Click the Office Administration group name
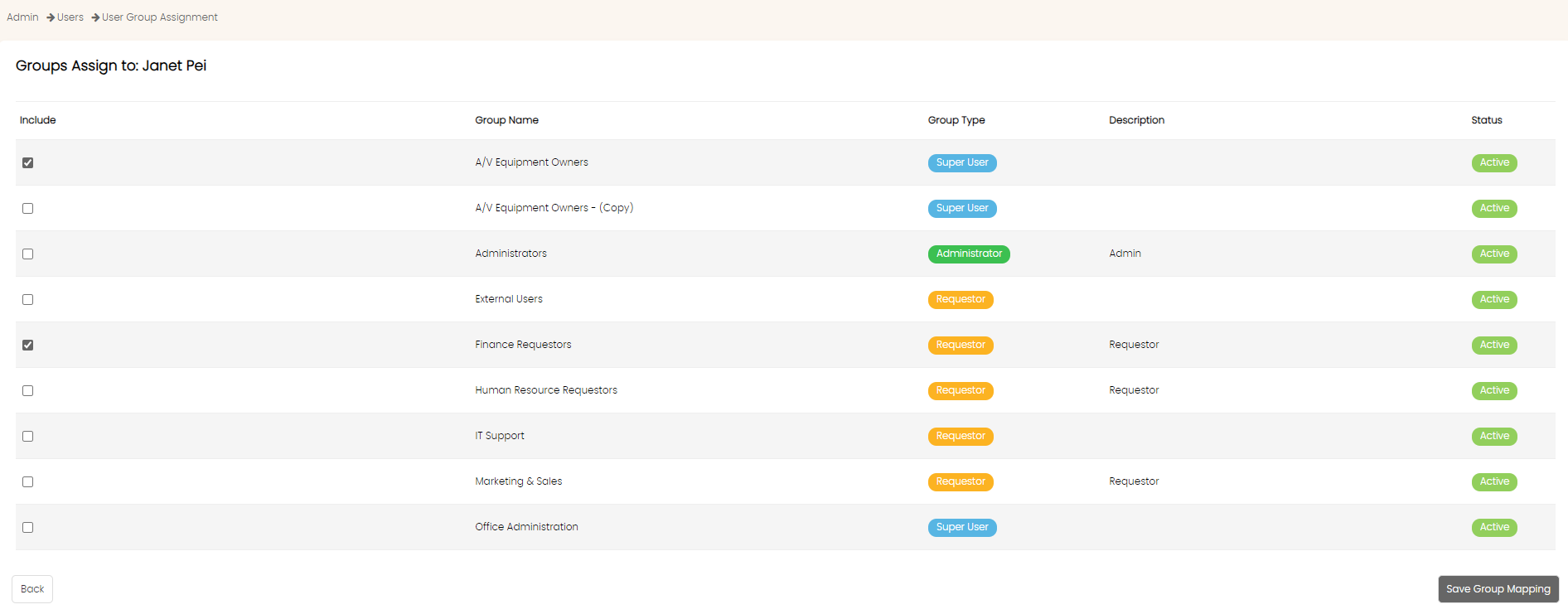The image size is (1568, 614). tap(527, 527)
